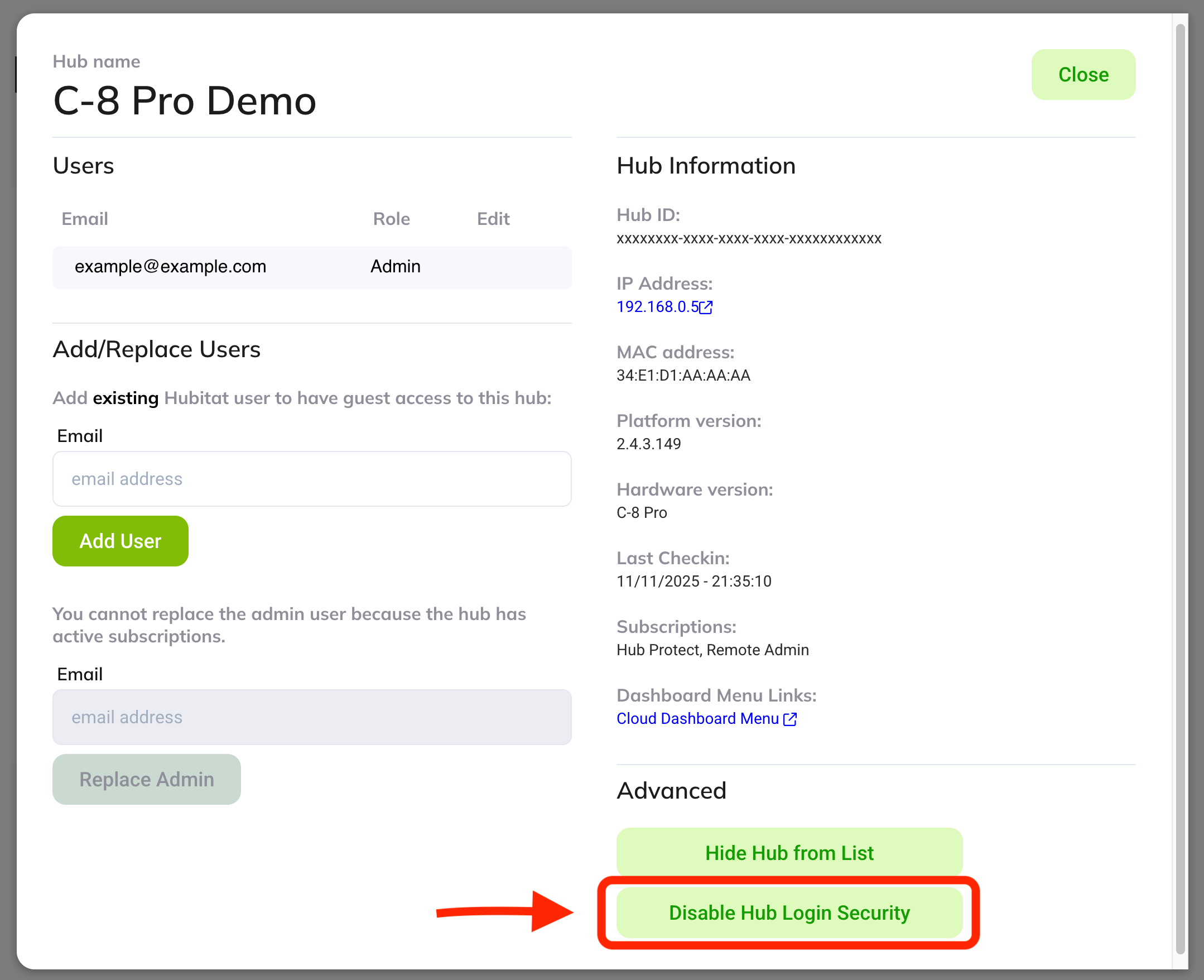Screen dimensions: 1204x980
Task: Focus the guest user email address field
Action: (312, 479)
